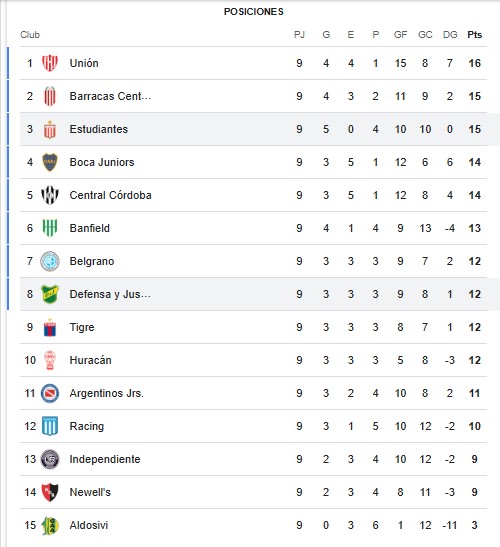Screen dimensions: 500x547
Task: Select the Huracán balloon crest icon
Action: pyautogui.click(x=50, y=360)
